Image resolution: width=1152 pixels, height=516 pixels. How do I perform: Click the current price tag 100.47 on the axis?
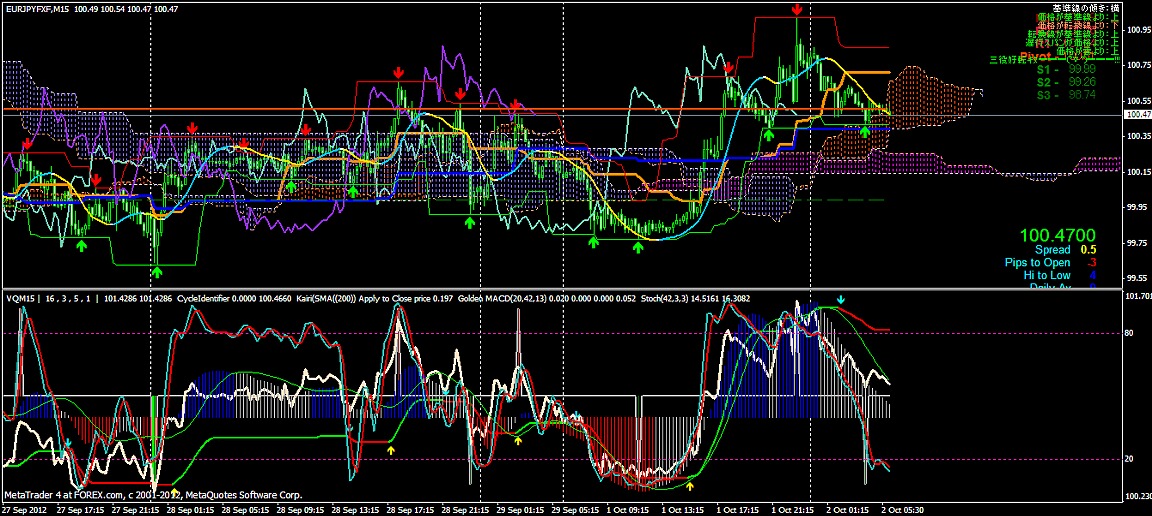[1137, 115]
